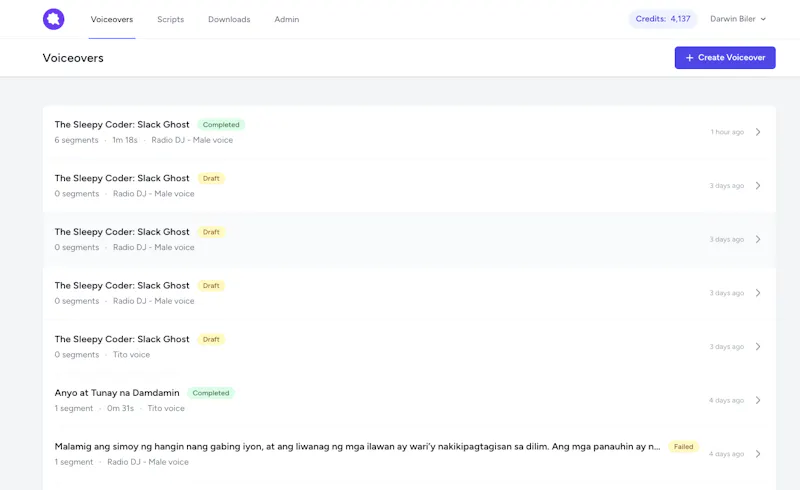Click the Failed status badge
This screenshot has width=800, height=490.
pyautogui.click(x=683, y=447)
